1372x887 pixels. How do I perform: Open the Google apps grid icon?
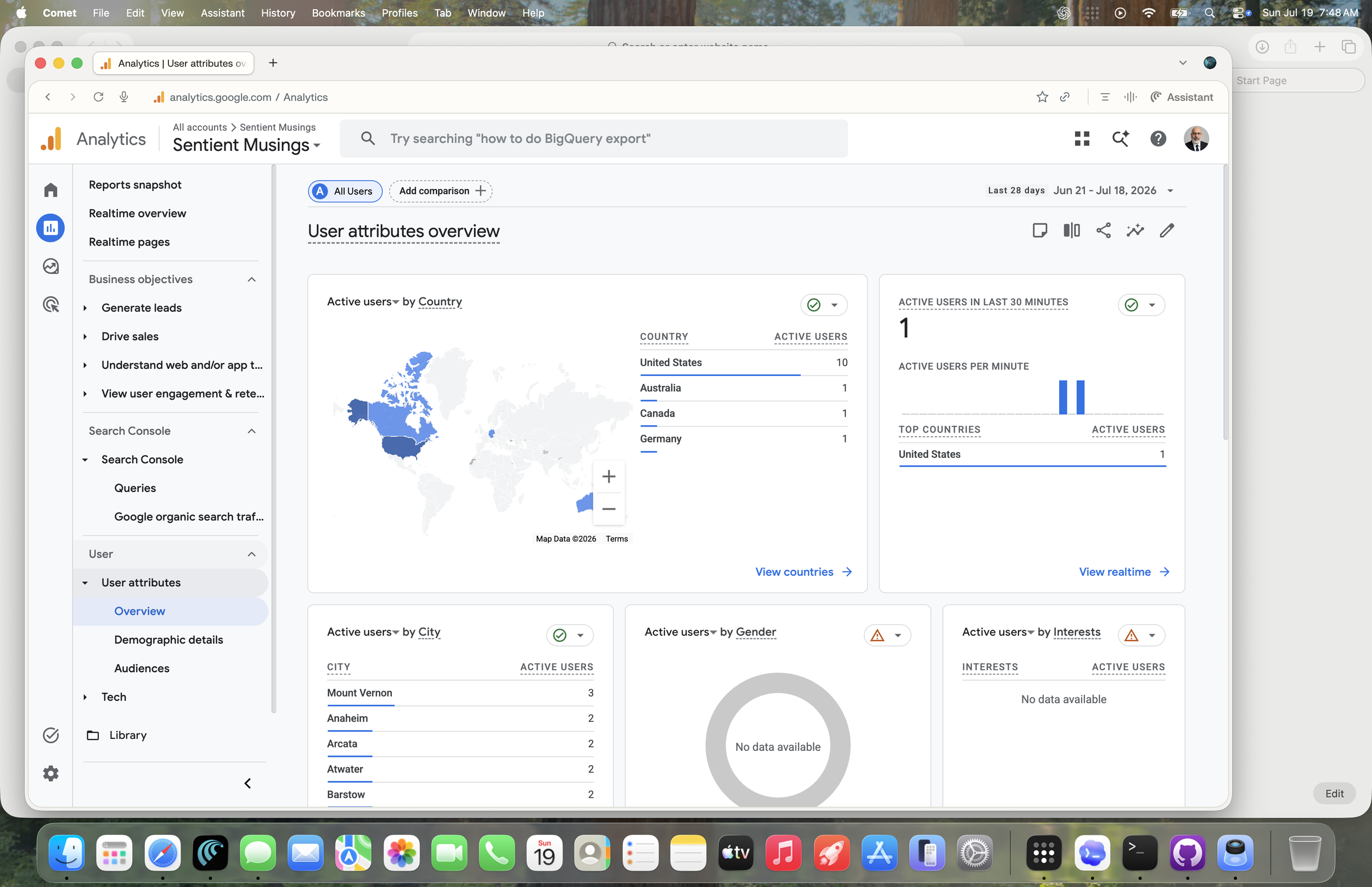(1082, 139)
